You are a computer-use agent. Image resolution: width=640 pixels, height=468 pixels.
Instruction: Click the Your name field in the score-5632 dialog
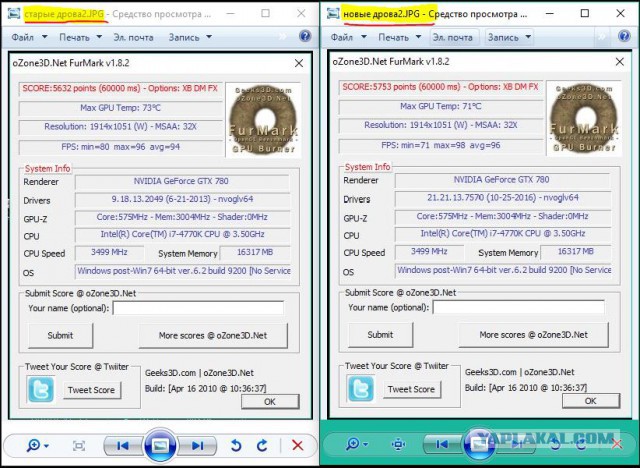[x=198, y=308]
